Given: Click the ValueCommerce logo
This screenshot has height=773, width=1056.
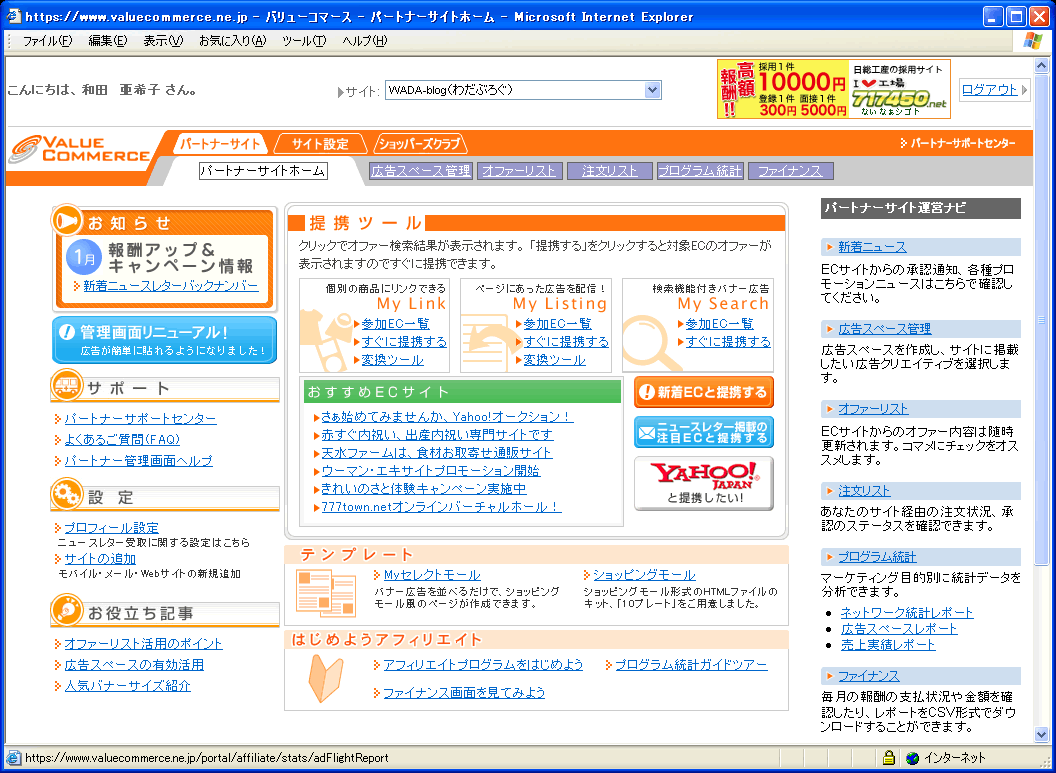Looking at the screenshot, I should coord(80,149).
